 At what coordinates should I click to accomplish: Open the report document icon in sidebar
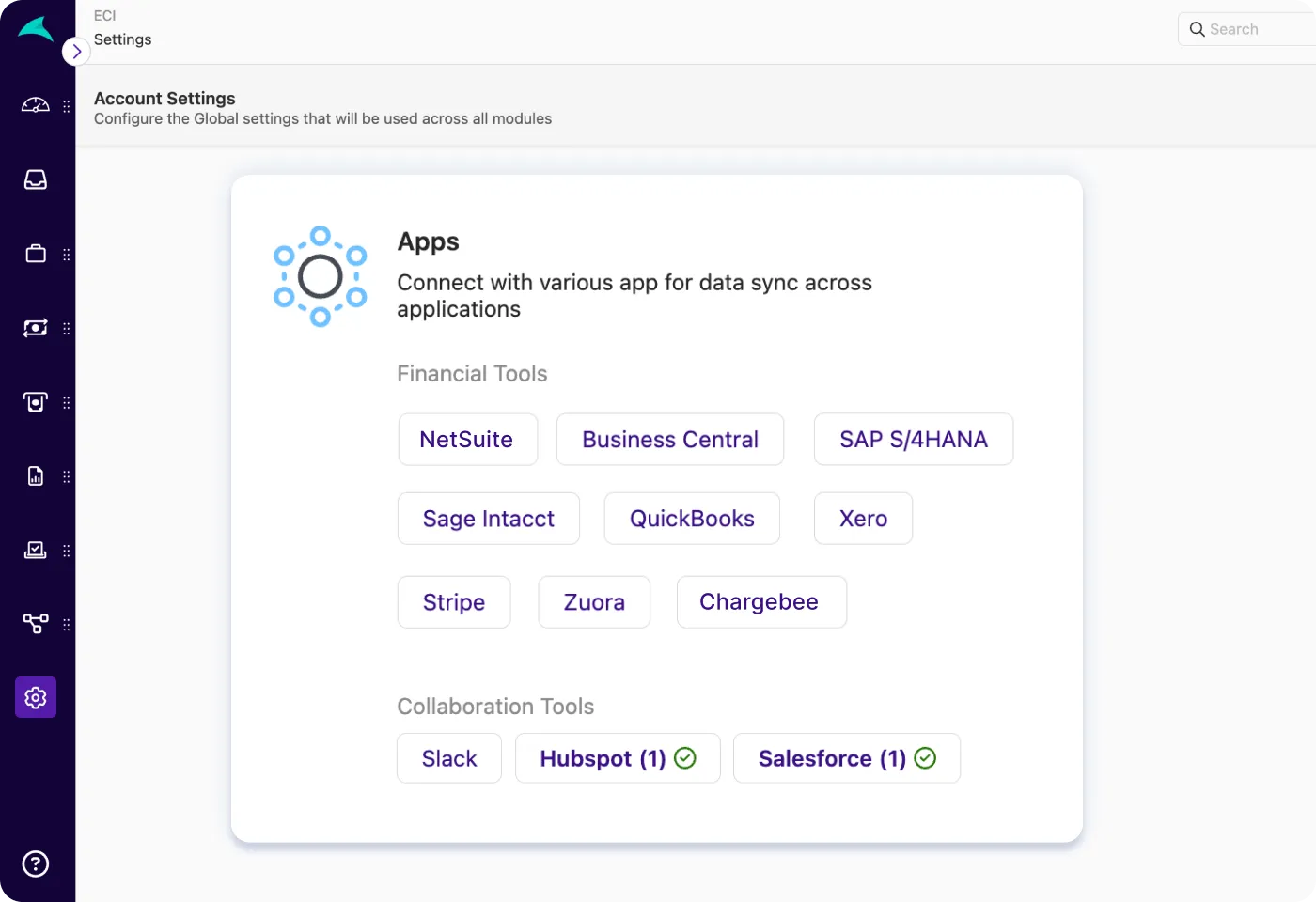click(36, 476)
